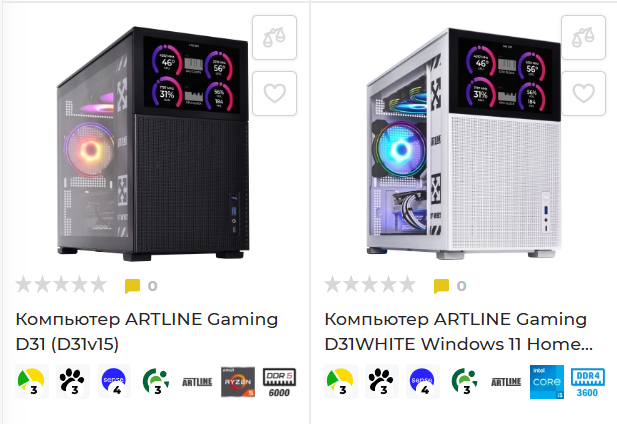Click black paw print icon under D31v15
This screenshot has height=424, width=617.
click(x=73, y=381)
